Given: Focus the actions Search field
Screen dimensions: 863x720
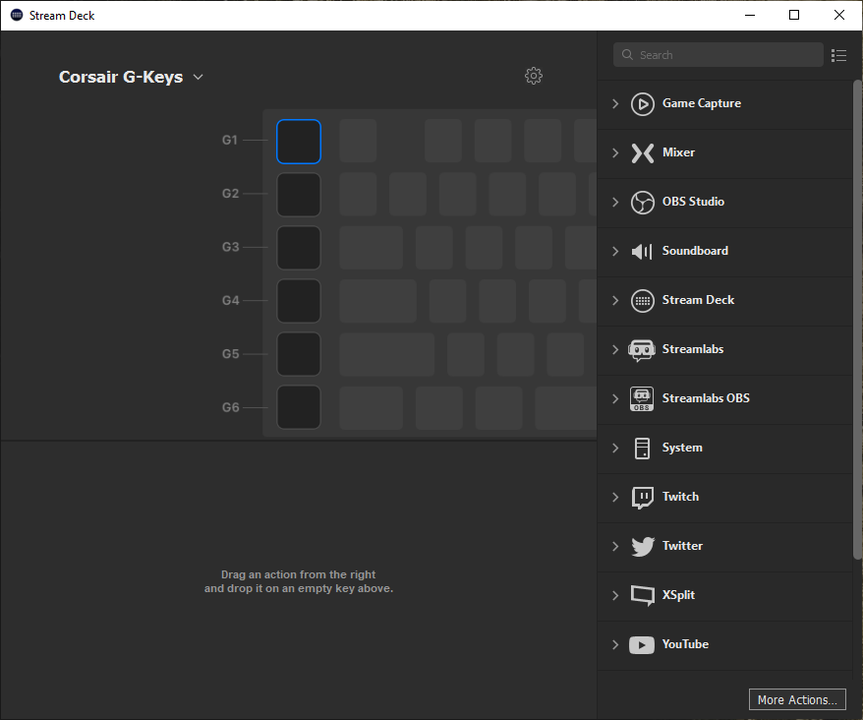Looking at the screenshot, I should click(x=718, y=54).
